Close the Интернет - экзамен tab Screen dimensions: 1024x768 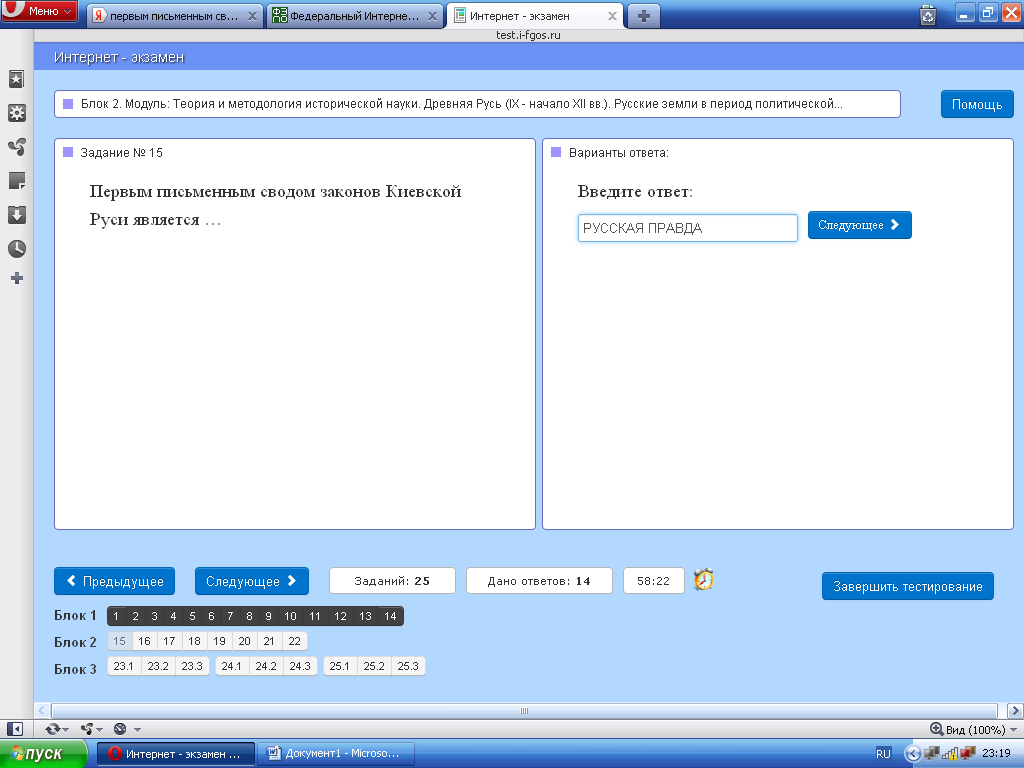click(x=612, y=16)
